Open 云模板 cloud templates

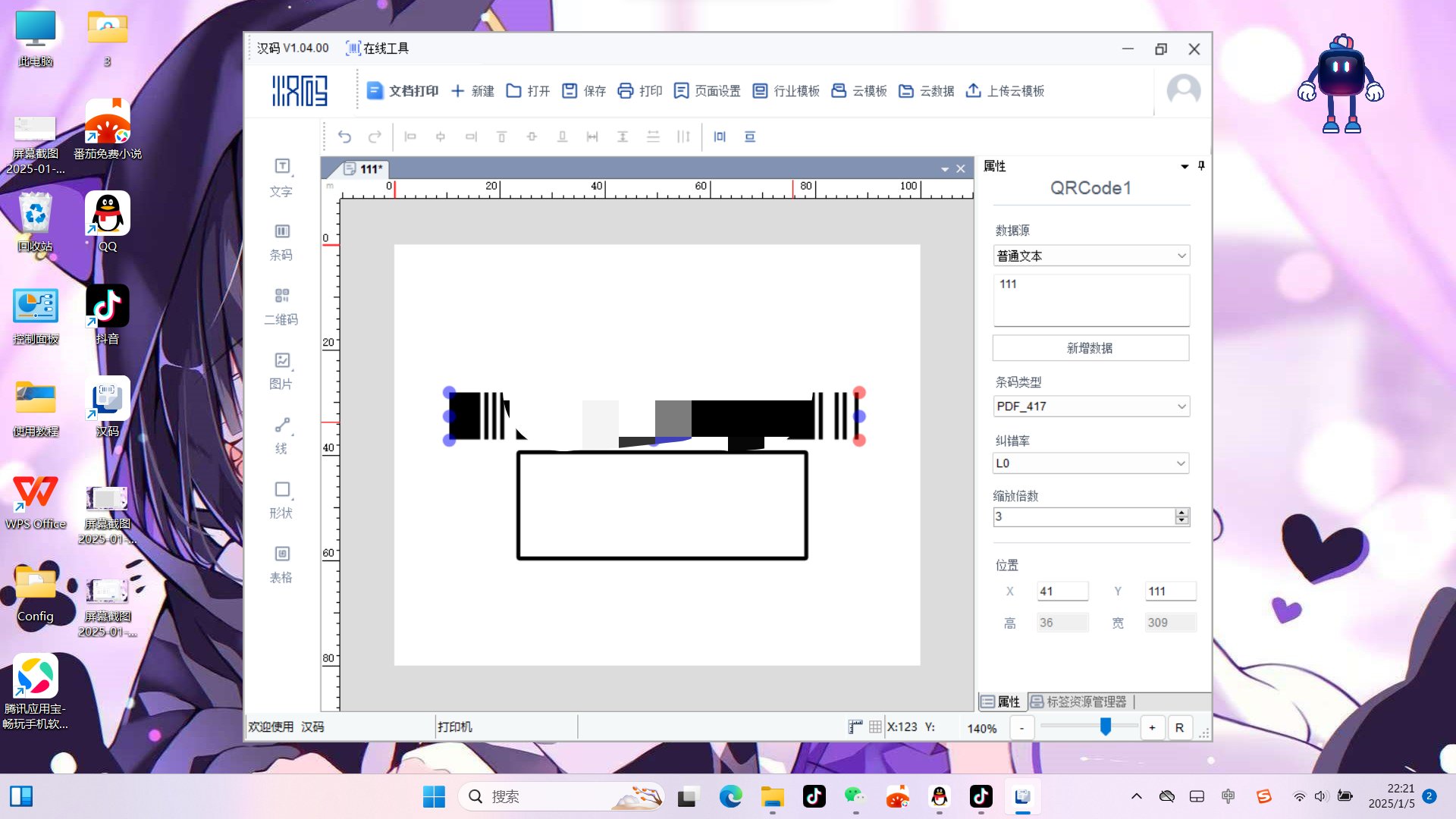click(859, 91)
